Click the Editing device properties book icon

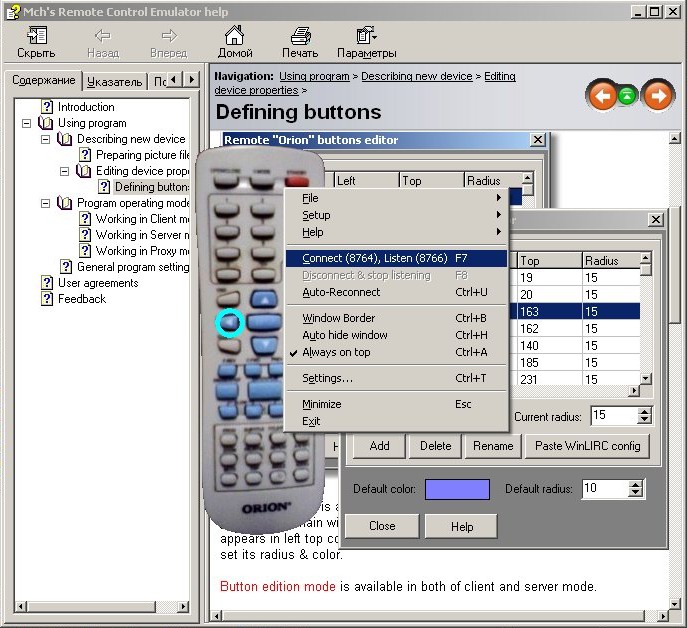click(84, 171)
